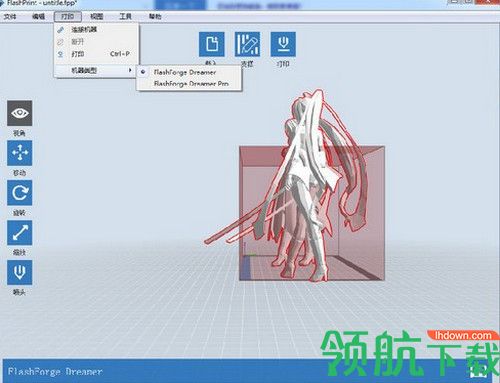Select FlashForge Dreamer Pro machine type

pyautogui.click(x=189, y=83)
